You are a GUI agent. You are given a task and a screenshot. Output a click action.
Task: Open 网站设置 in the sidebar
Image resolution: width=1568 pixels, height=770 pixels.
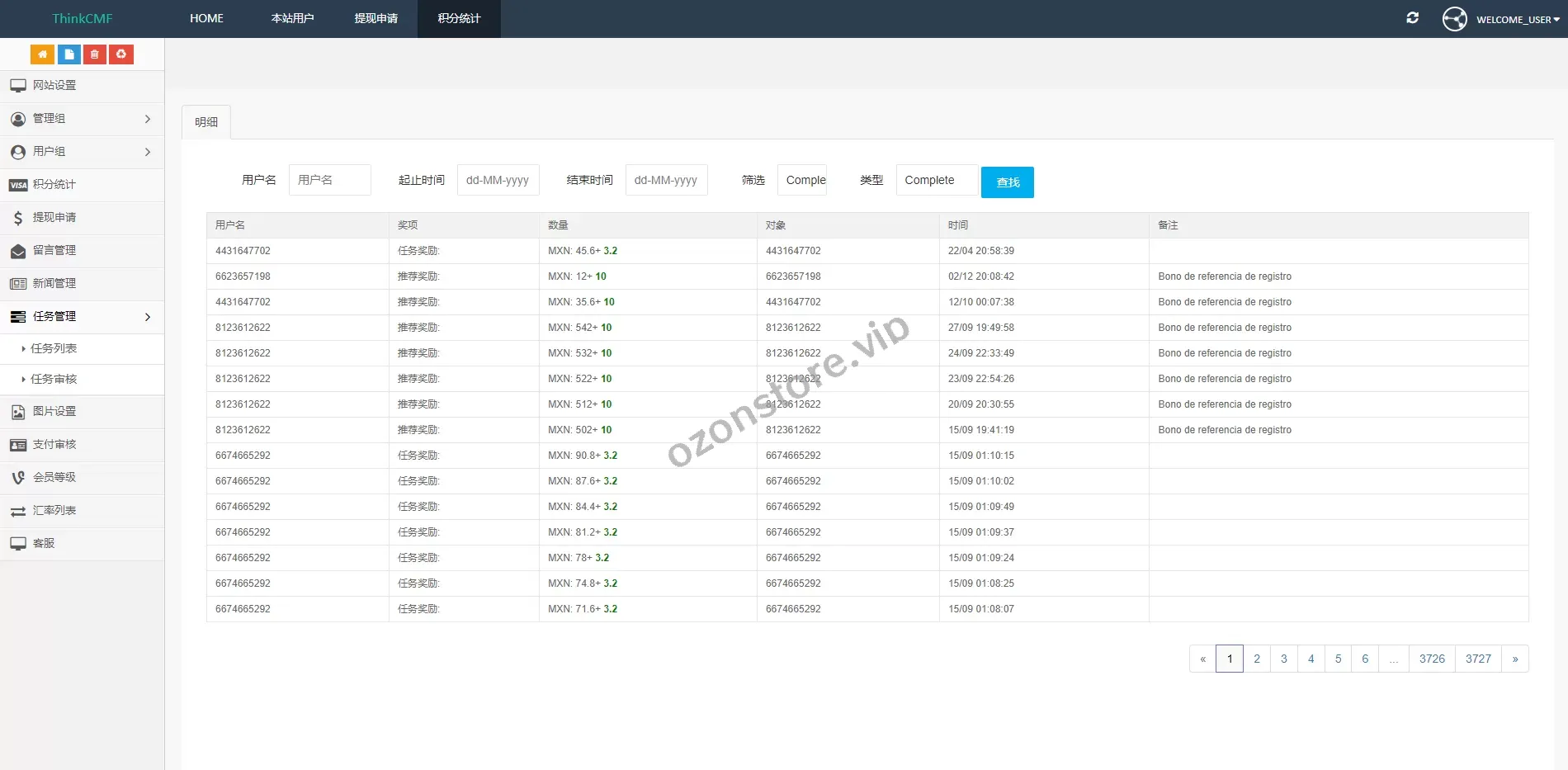point(54,86)
